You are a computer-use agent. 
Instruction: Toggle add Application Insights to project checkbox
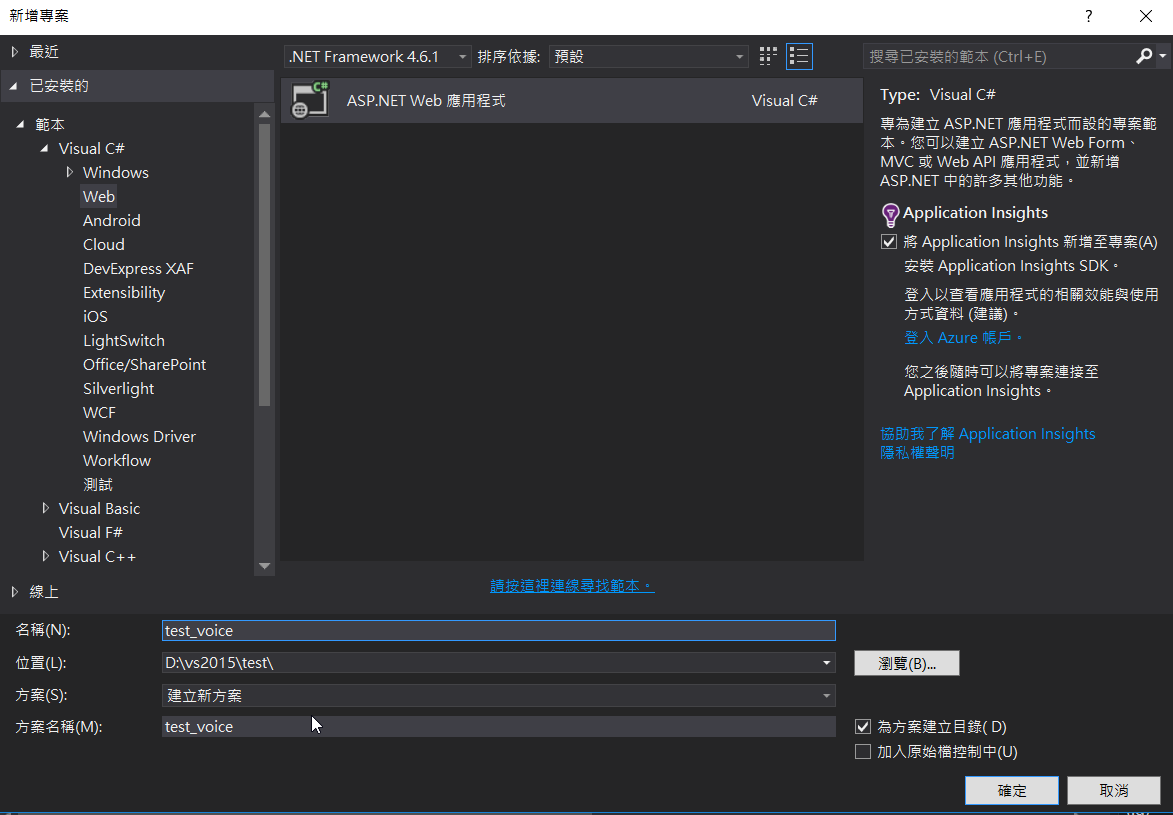(x=889, y=242)
